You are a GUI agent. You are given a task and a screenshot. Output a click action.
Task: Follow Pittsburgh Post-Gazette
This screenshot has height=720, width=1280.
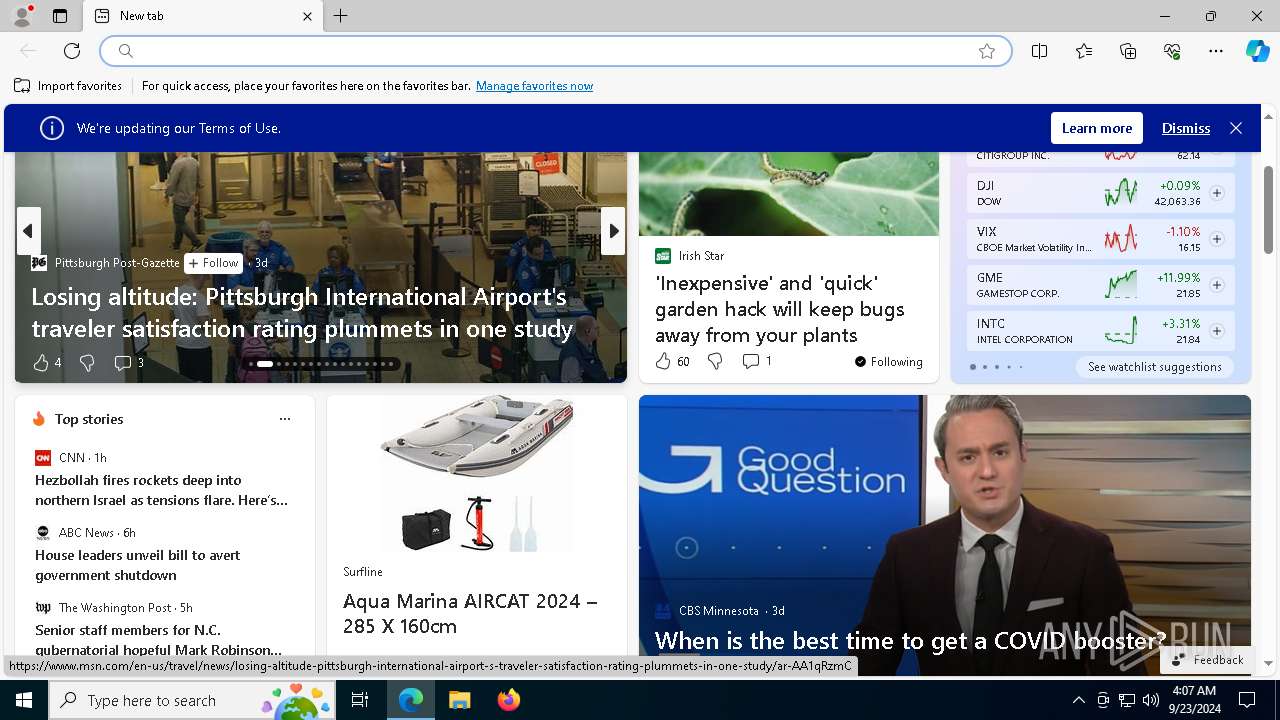(x=214, y=263)
